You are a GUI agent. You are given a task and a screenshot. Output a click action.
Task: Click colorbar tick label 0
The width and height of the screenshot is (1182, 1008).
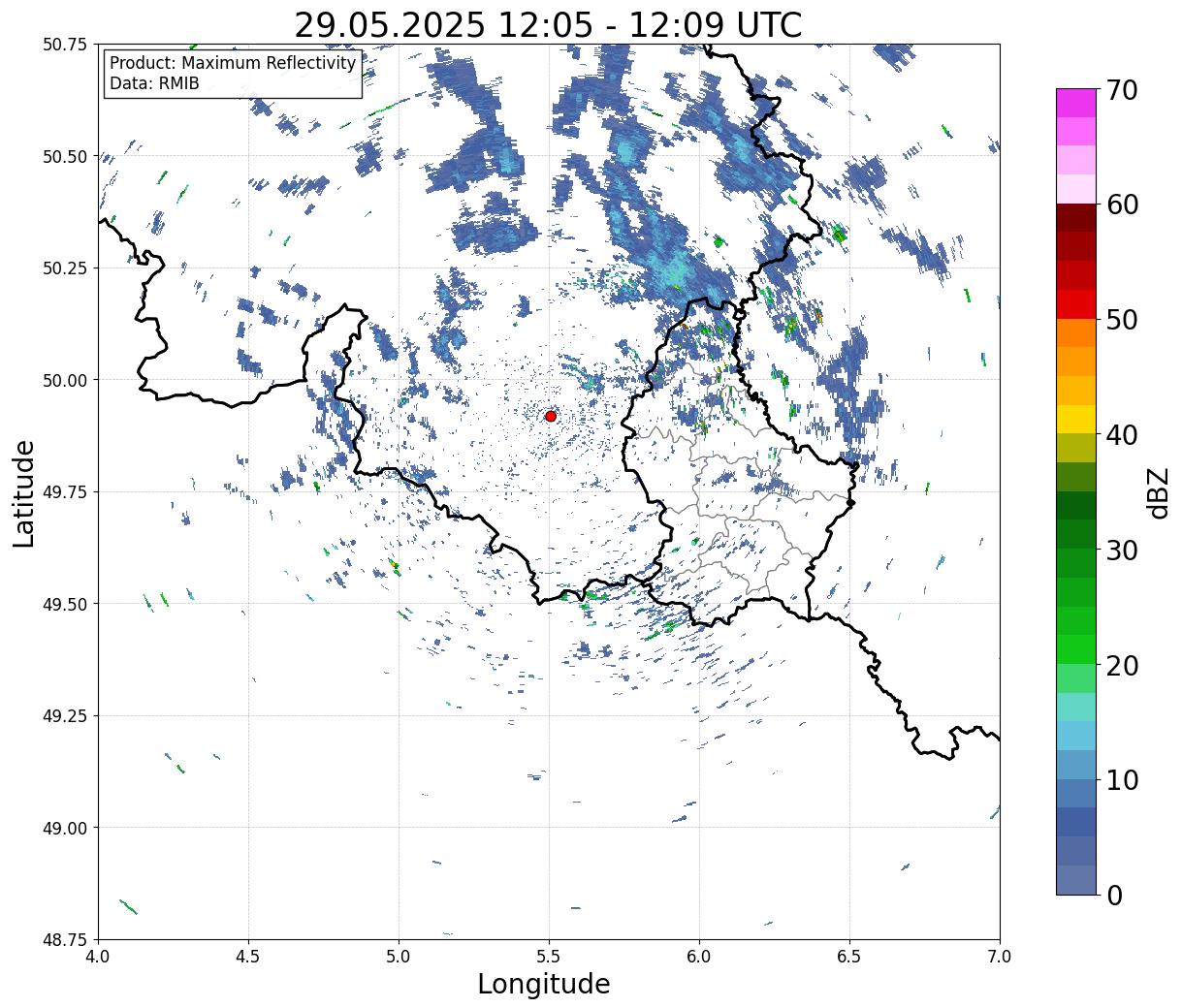point(1113,895)
